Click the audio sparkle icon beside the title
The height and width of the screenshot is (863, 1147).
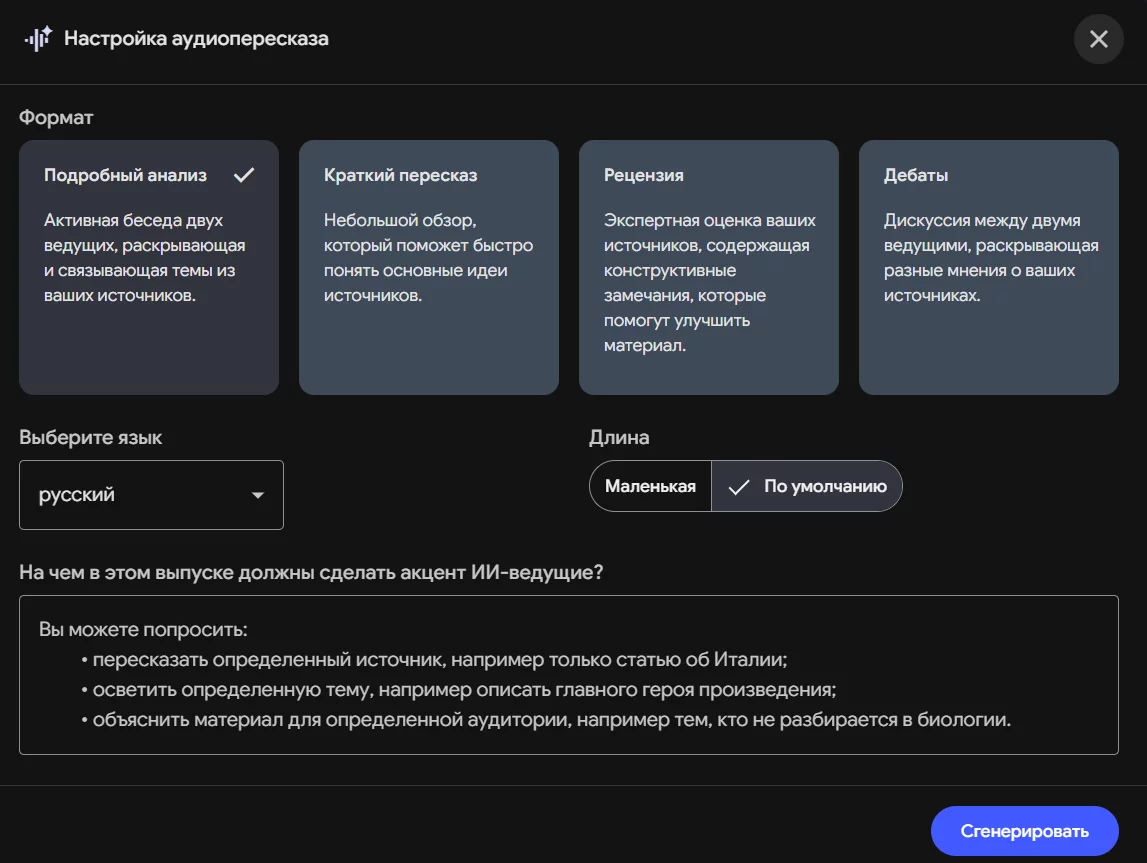(38, 38)
